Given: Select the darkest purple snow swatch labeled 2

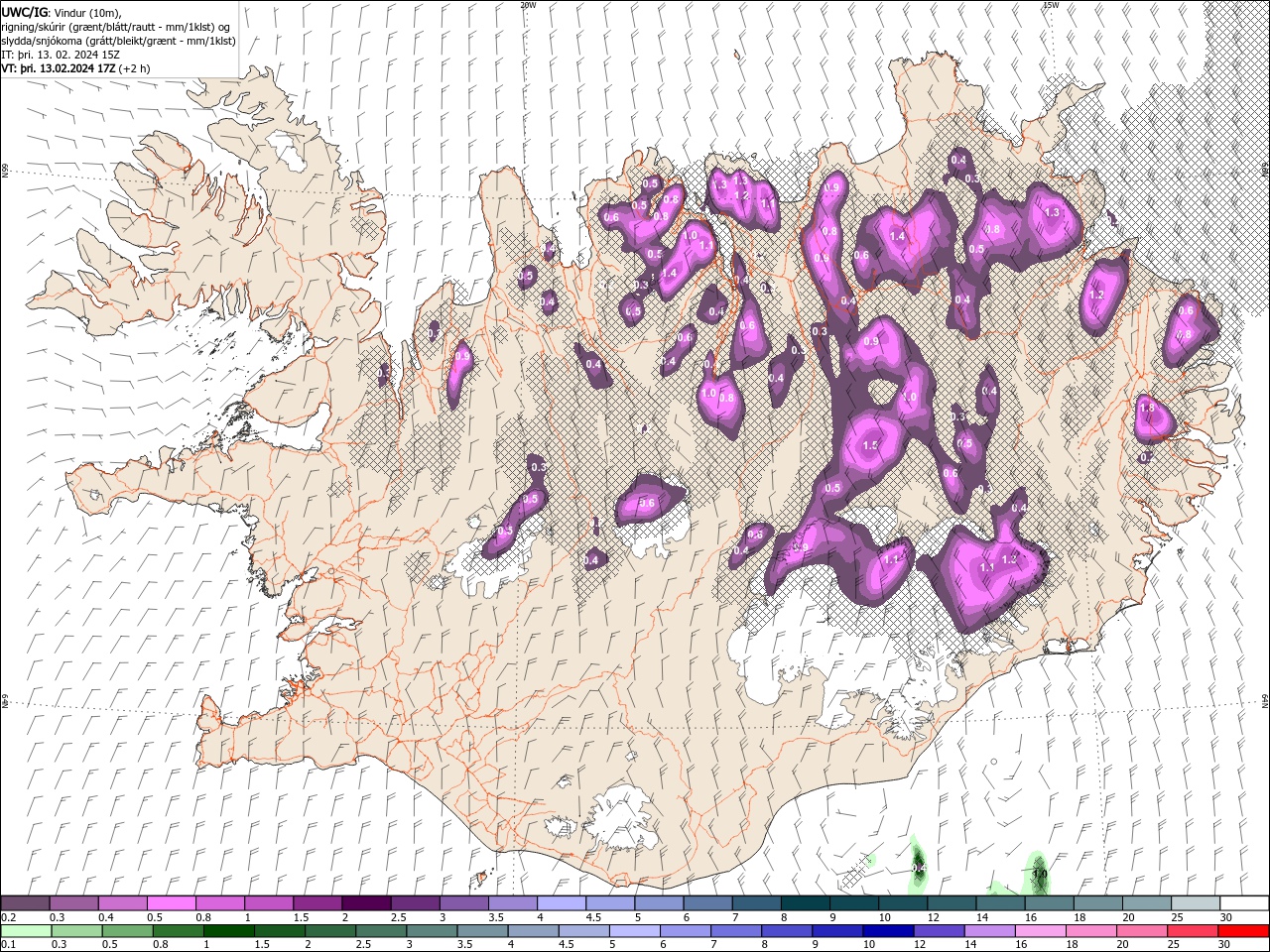Looking at the screenshot, I should pos(365,902).
